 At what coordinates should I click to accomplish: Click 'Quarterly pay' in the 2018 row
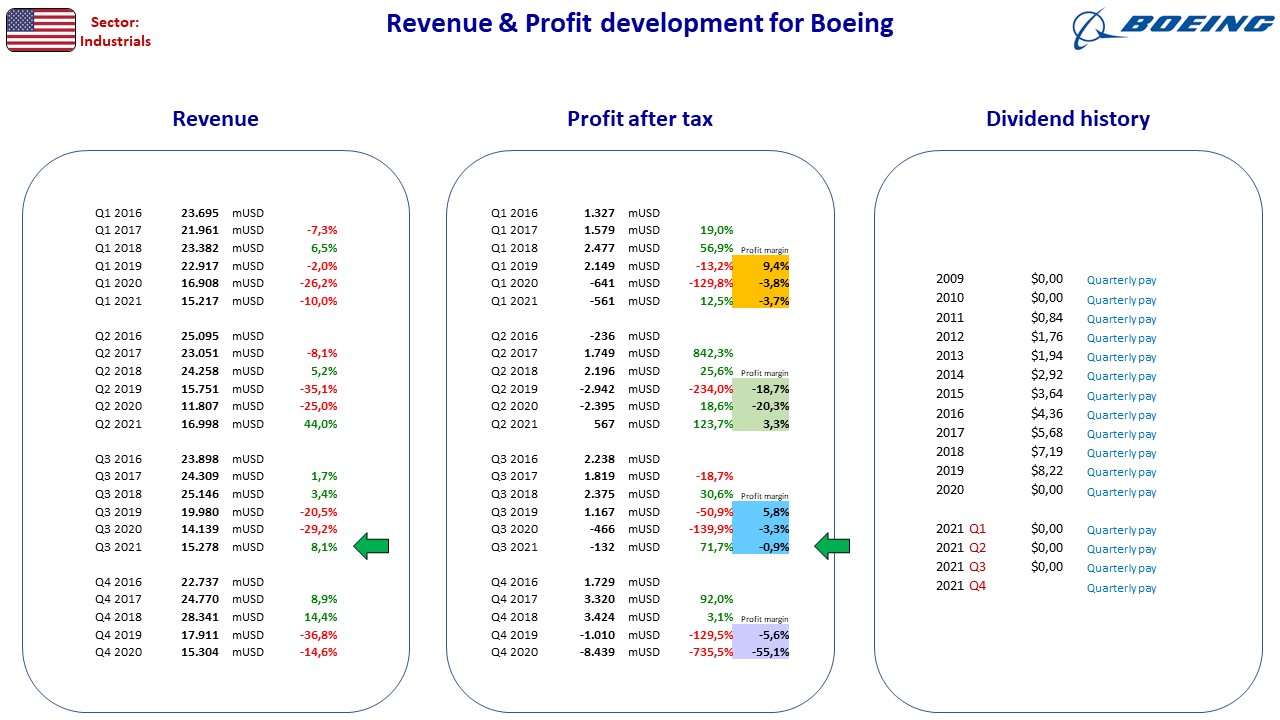coord(1122,453)
